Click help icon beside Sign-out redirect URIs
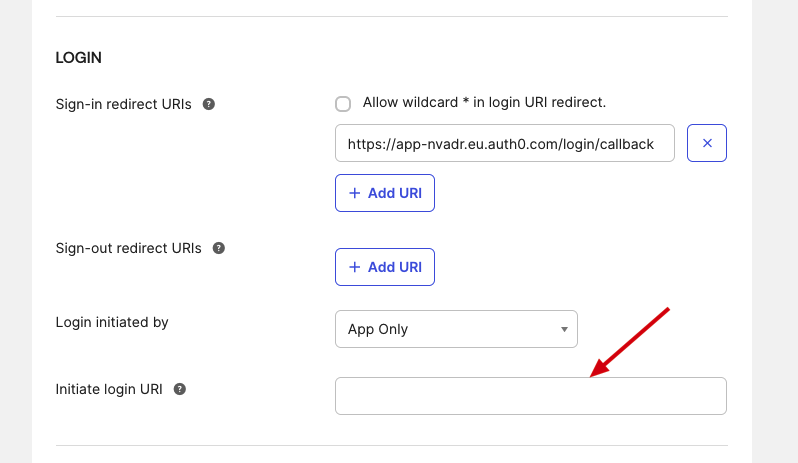Screen dimensions: 798x463 [x=219, y=248]
